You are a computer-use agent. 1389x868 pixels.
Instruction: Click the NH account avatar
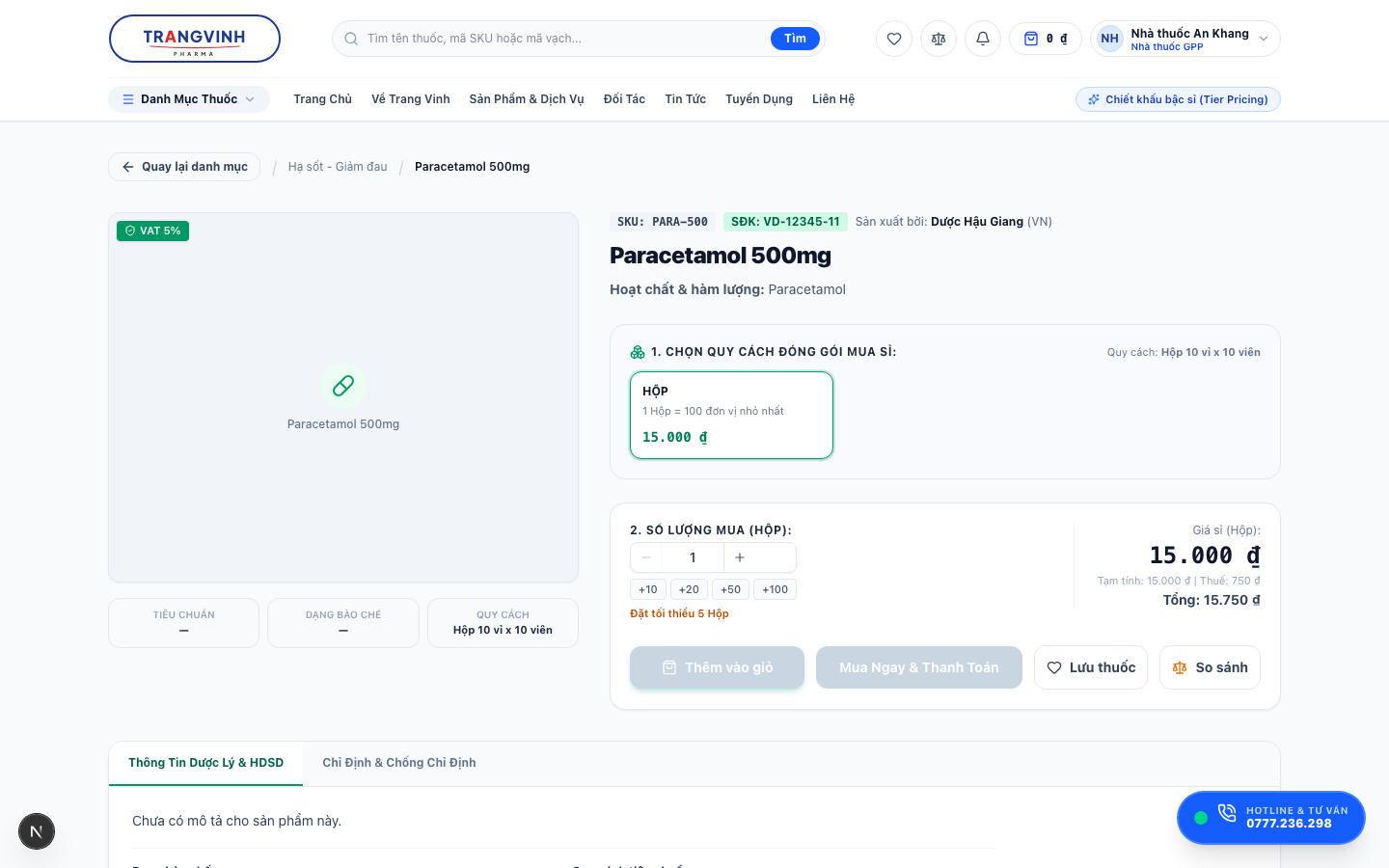click(x=1110, y=39)
